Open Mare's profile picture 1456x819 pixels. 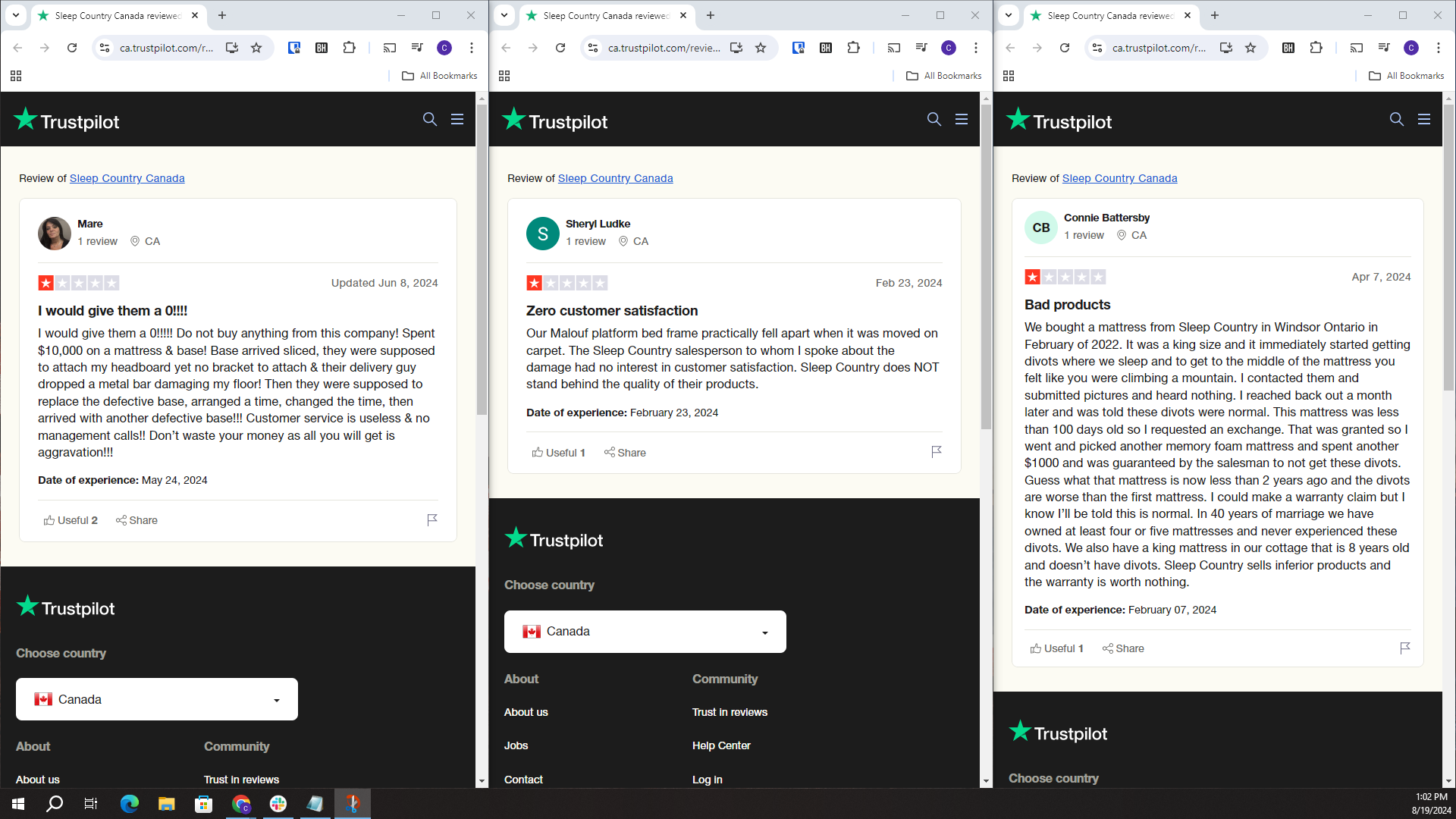[55, 233]
